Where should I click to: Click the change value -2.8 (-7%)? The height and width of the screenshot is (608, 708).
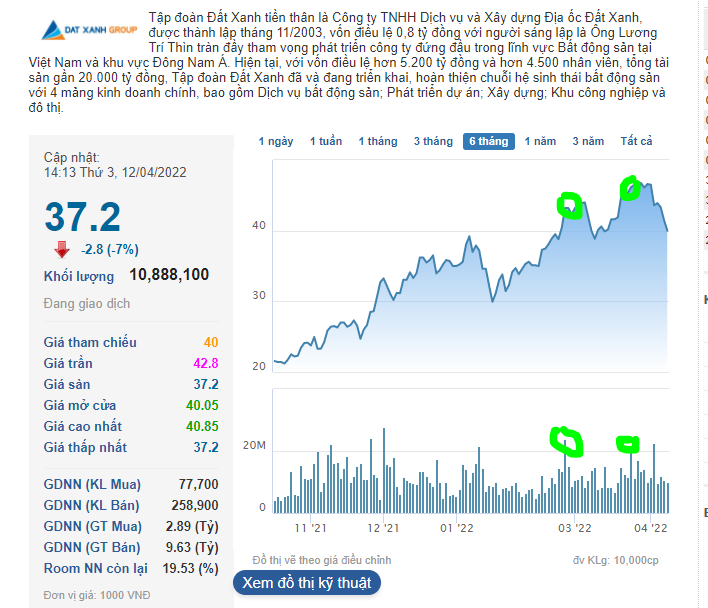[110, 250]
